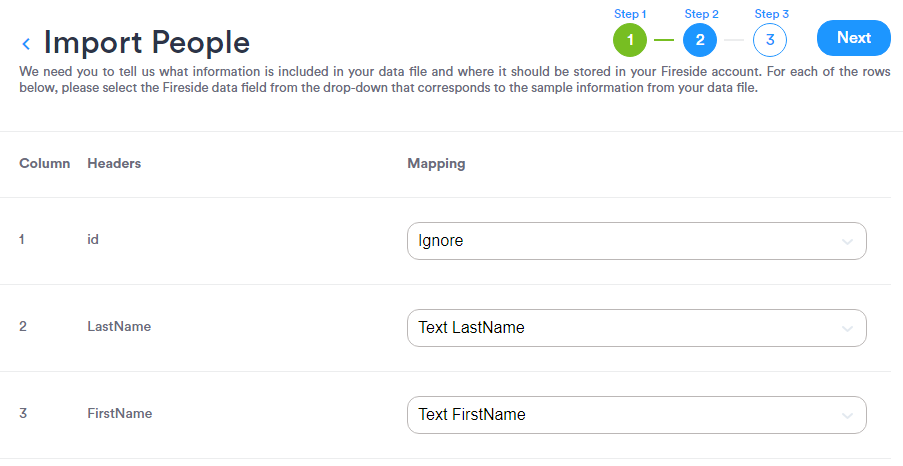This screenshot has width=903, height=466.
Task: Click the Import People heading
Action: (147, 43)
